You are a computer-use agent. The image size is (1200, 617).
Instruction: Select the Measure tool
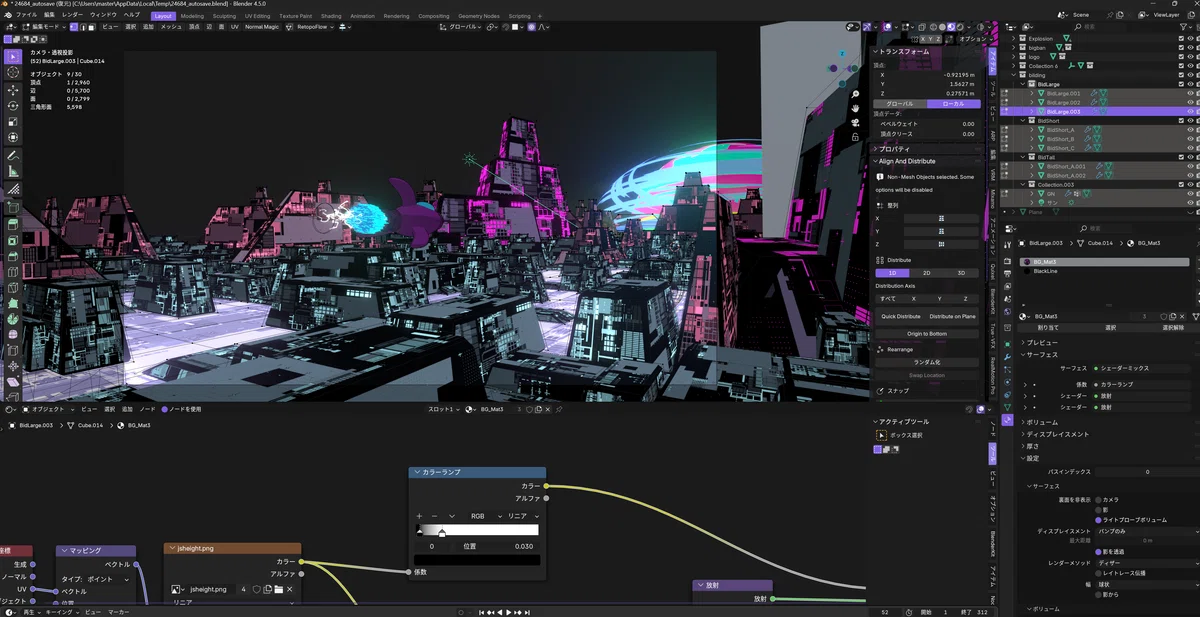(x=13, y=172)
